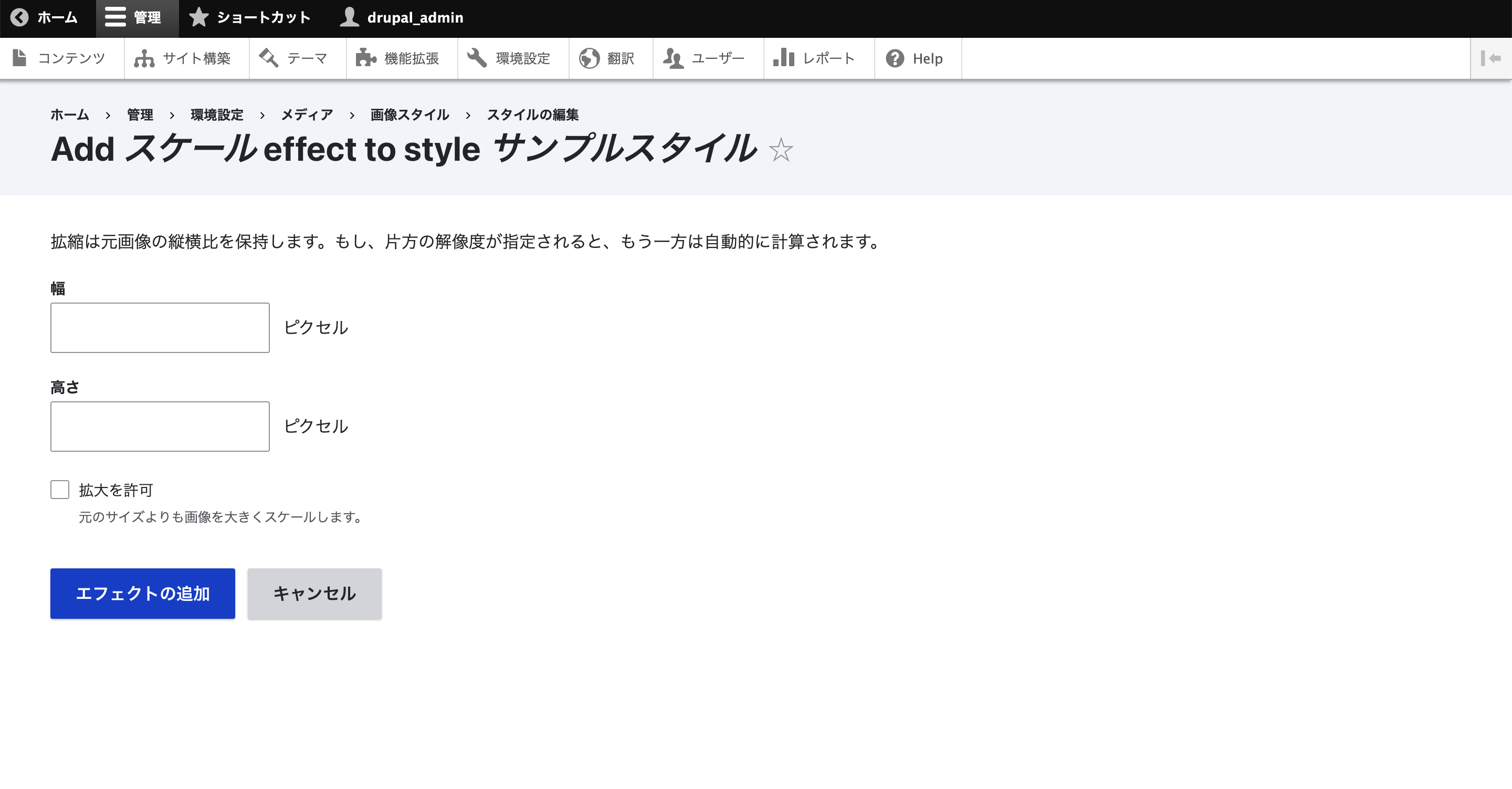1512x789 pixels.
Task: Click the Help question mark icon
Action: click(x=894, y=58)
